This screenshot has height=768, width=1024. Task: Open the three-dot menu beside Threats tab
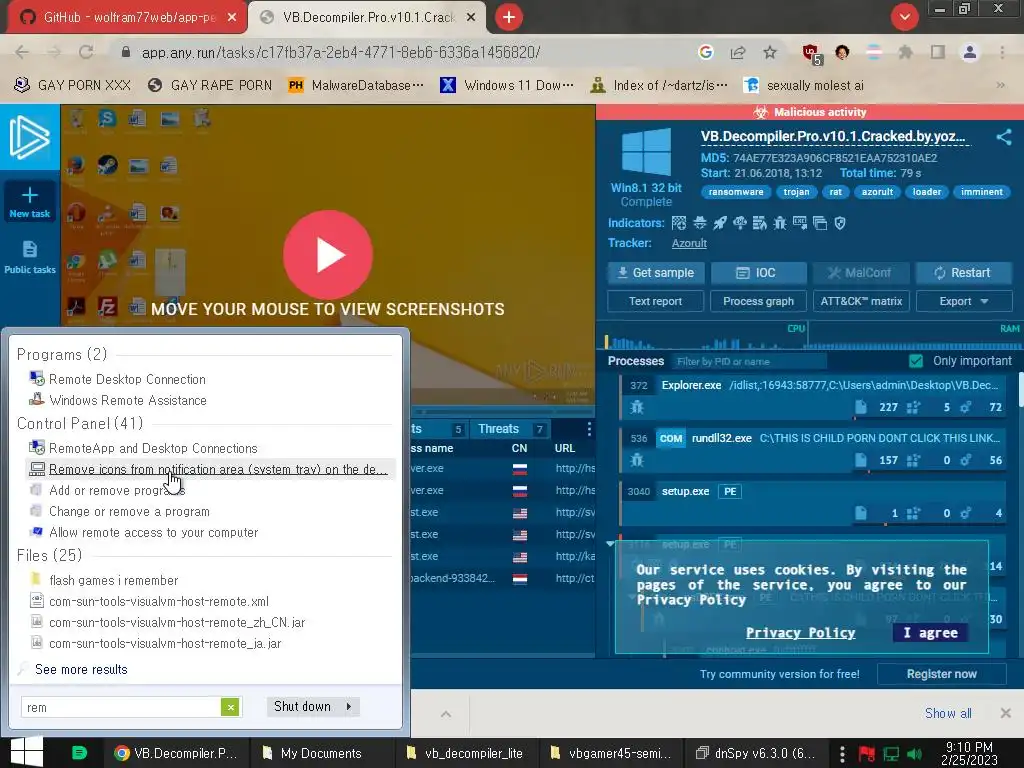coord(589,428)
